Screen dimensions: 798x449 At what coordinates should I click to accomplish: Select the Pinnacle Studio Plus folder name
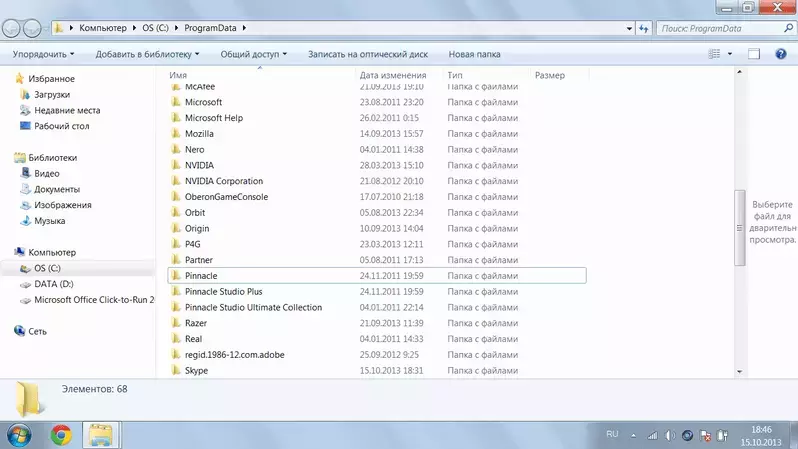tap(223, 291)
